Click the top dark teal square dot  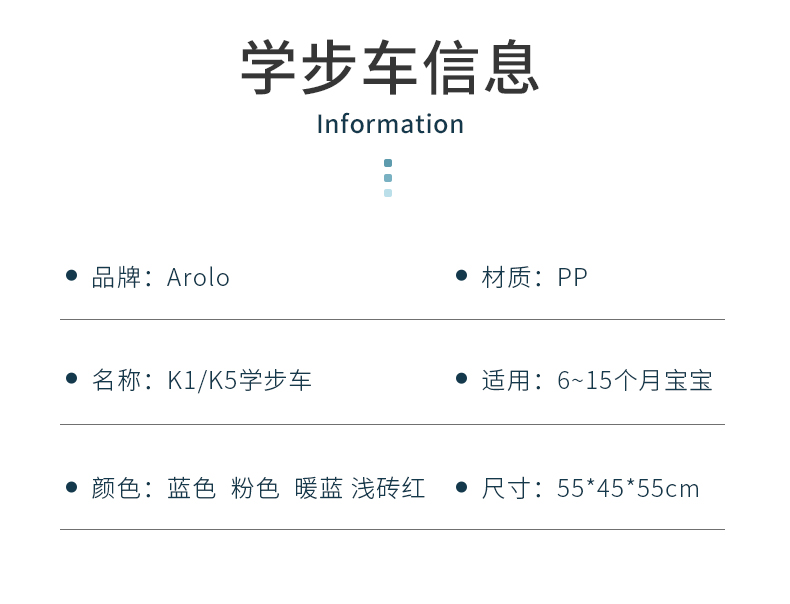tap(388, 163)
